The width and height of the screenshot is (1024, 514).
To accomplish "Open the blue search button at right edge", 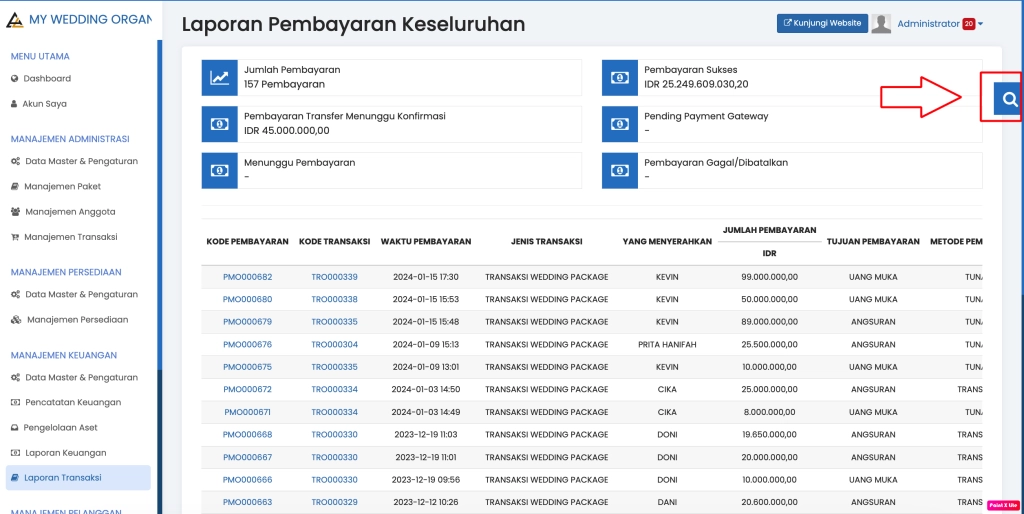I will pyautogui.click(x=1008, y=99).
